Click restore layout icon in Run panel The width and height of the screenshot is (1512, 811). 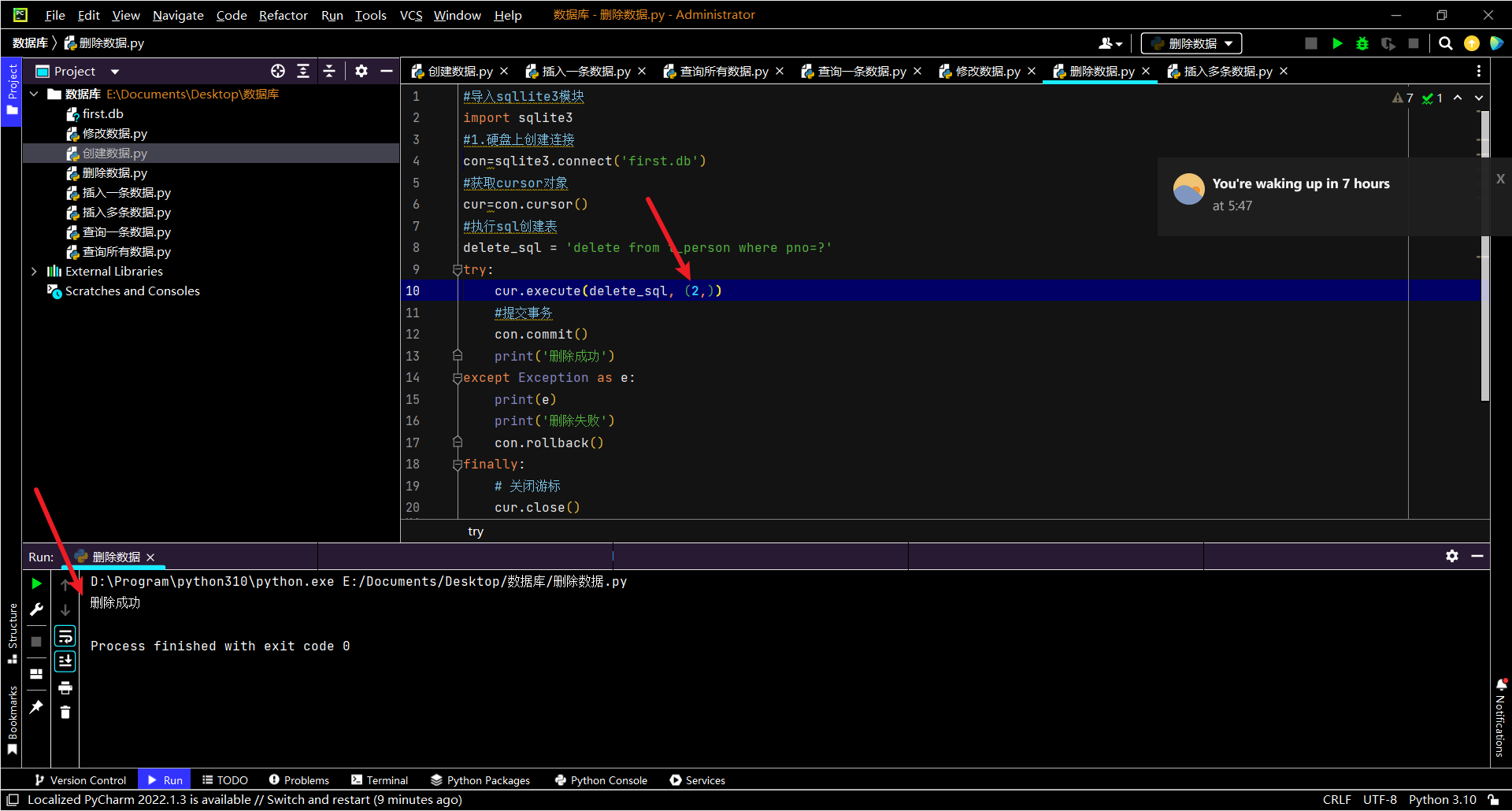point(36,674)
